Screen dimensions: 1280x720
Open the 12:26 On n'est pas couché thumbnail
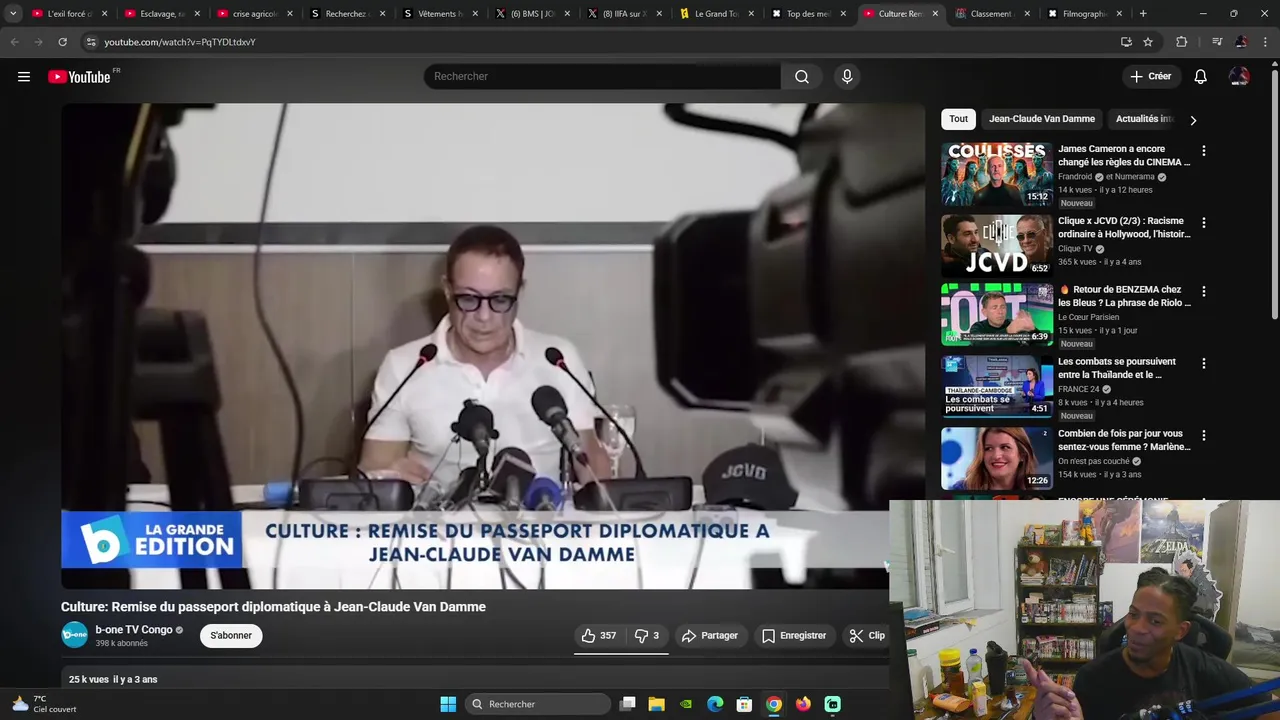pyautogui.click(x=996, y=459)
